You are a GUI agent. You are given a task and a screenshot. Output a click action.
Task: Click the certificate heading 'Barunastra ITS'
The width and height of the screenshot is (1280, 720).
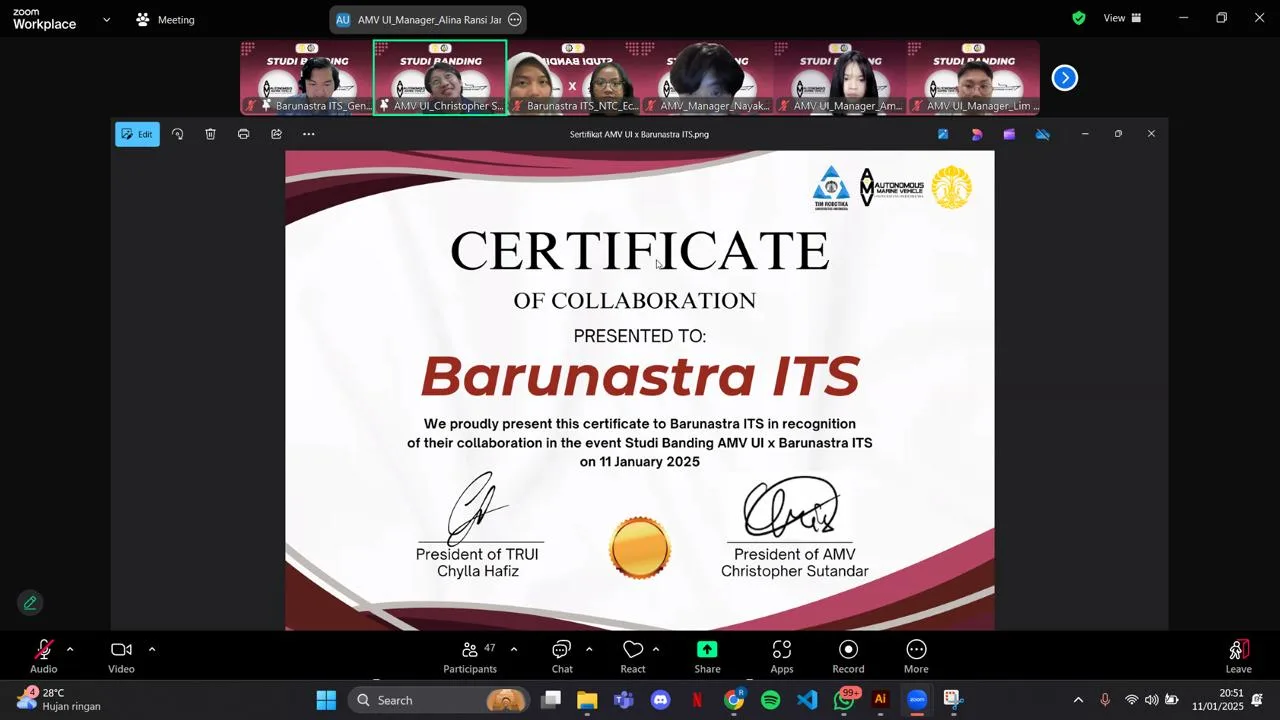pos(640,376)
